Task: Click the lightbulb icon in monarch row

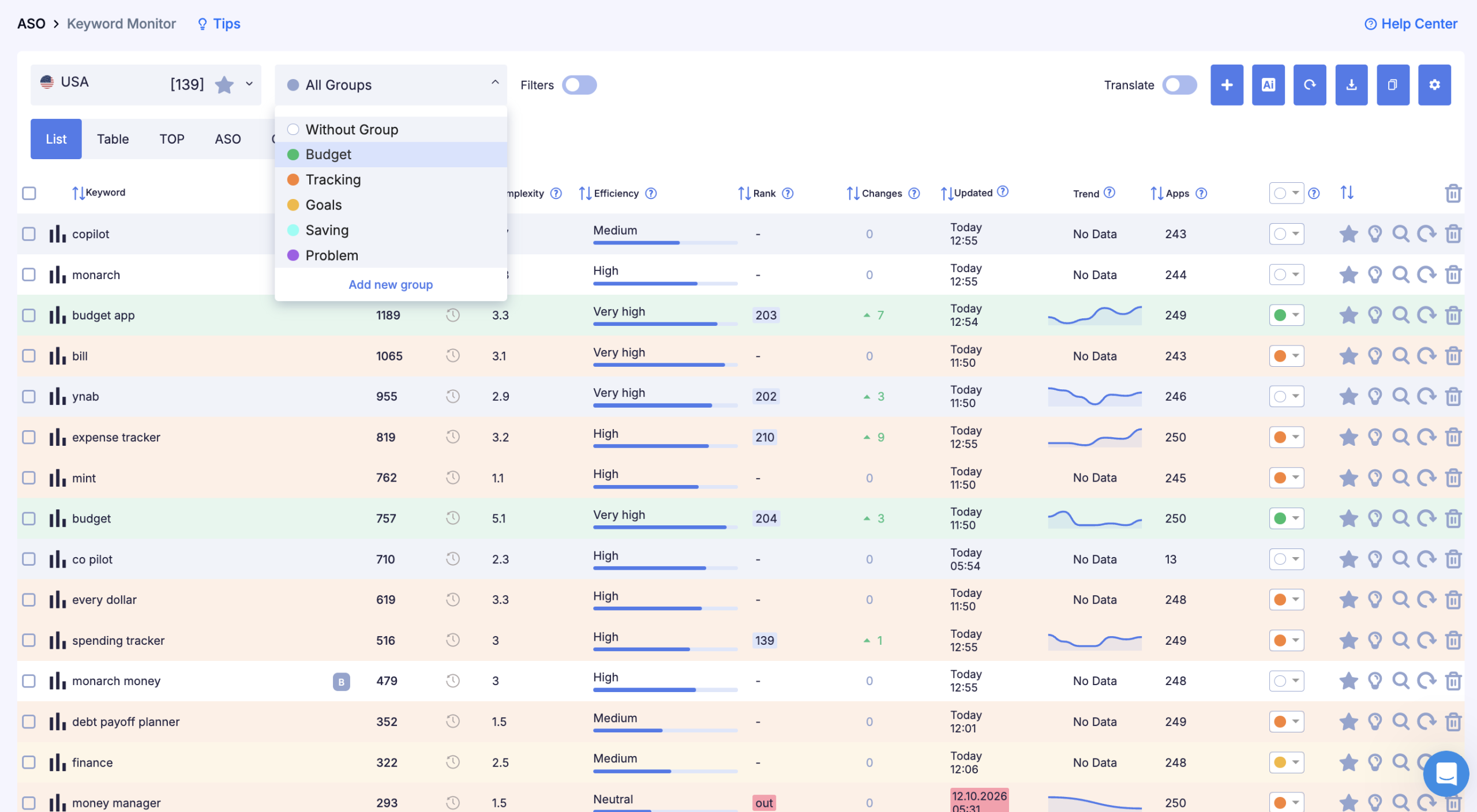Action: click(1375, 275)
